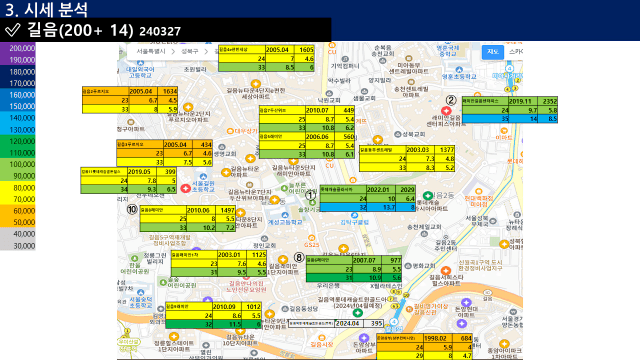Click GS25 convenience store icon
This screenshot has width=640, height=360.
tap(311, 238)
